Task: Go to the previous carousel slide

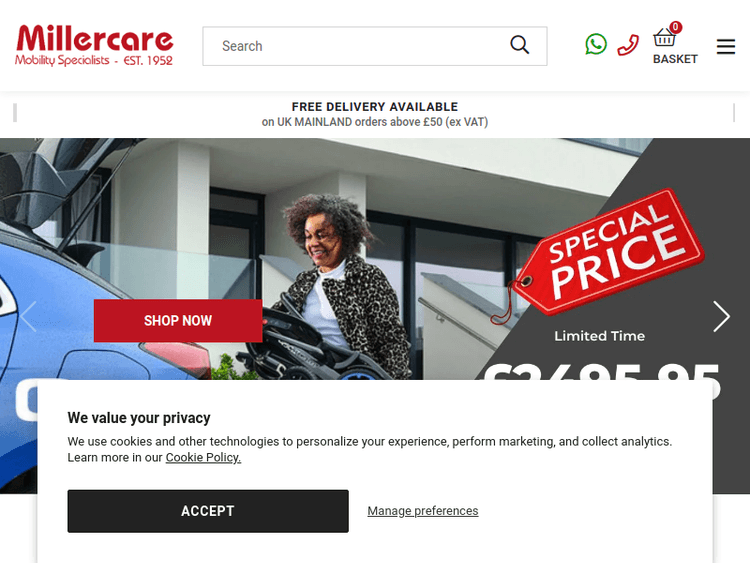Action: click(28, 316)
